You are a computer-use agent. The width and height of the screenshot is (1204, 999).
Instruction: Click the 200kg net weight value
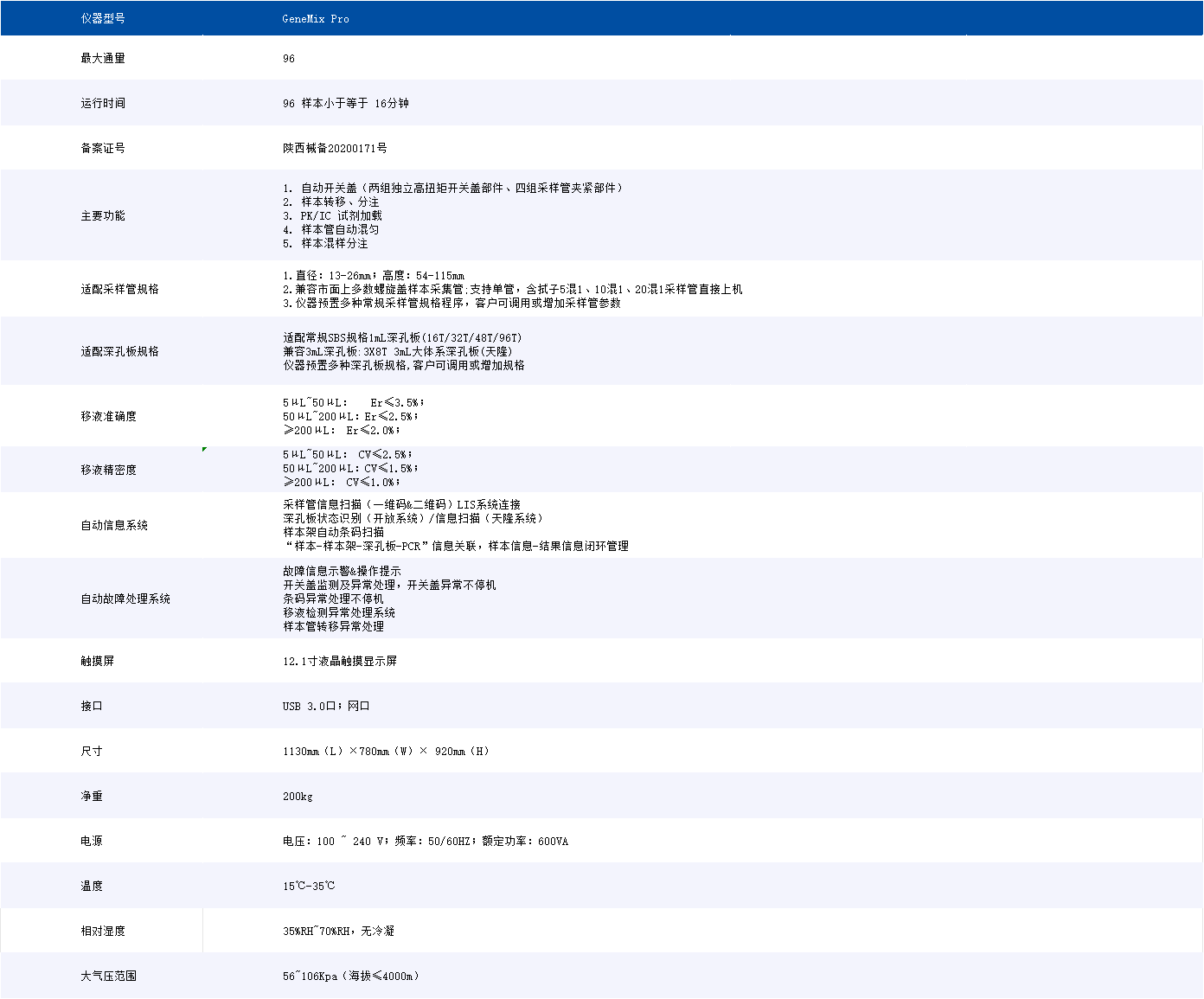[298, 796]
